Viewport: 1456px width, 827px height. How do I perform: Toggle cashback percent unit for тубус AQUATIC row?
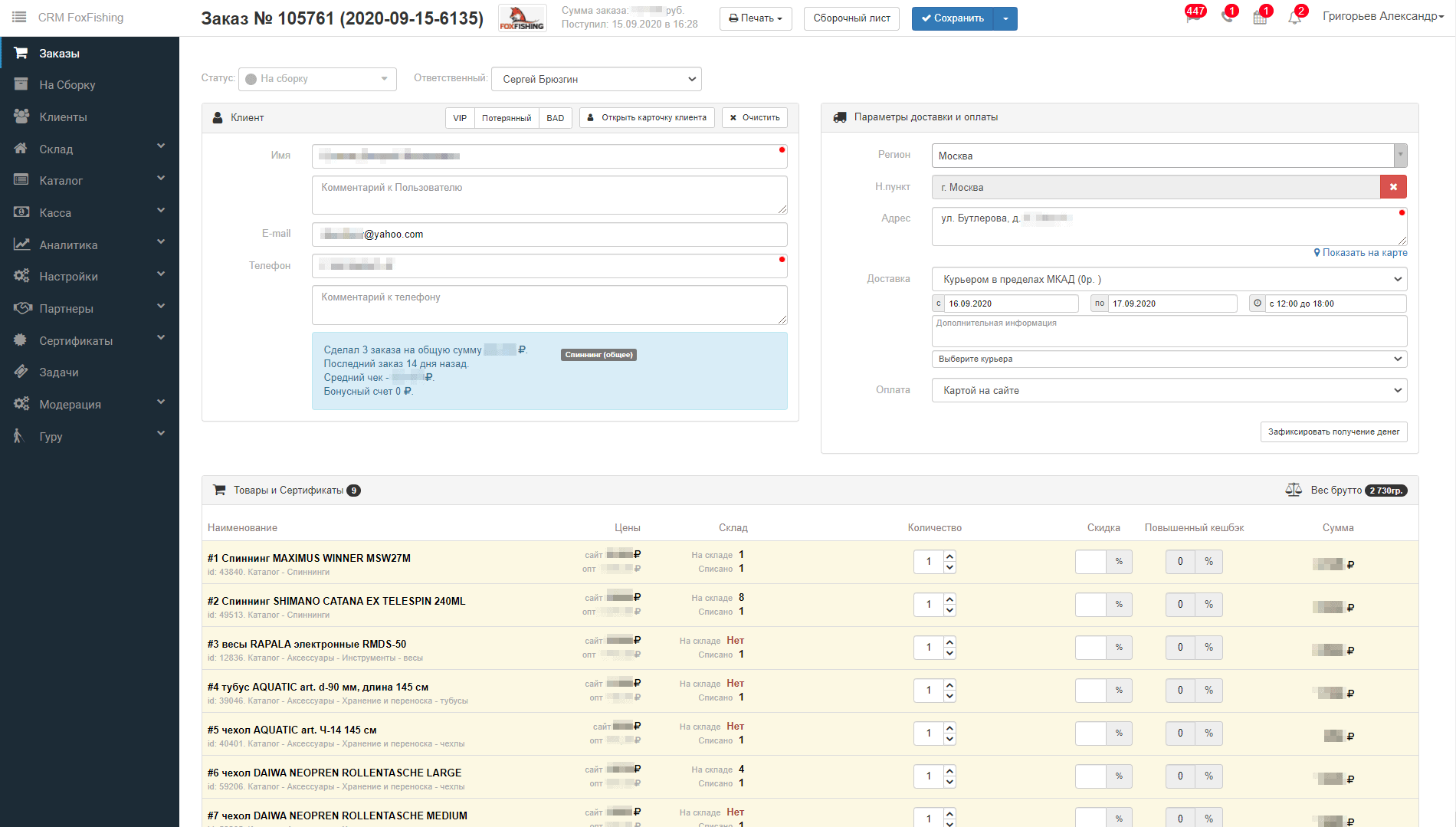[x=1208, y=691]
